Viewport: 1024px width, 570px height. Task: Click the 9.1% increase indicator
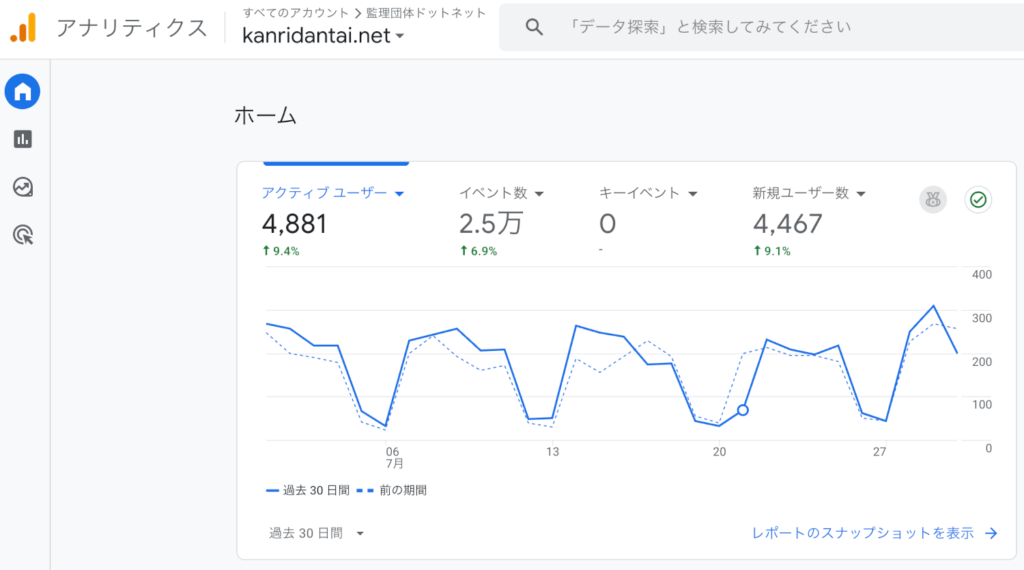772,251
